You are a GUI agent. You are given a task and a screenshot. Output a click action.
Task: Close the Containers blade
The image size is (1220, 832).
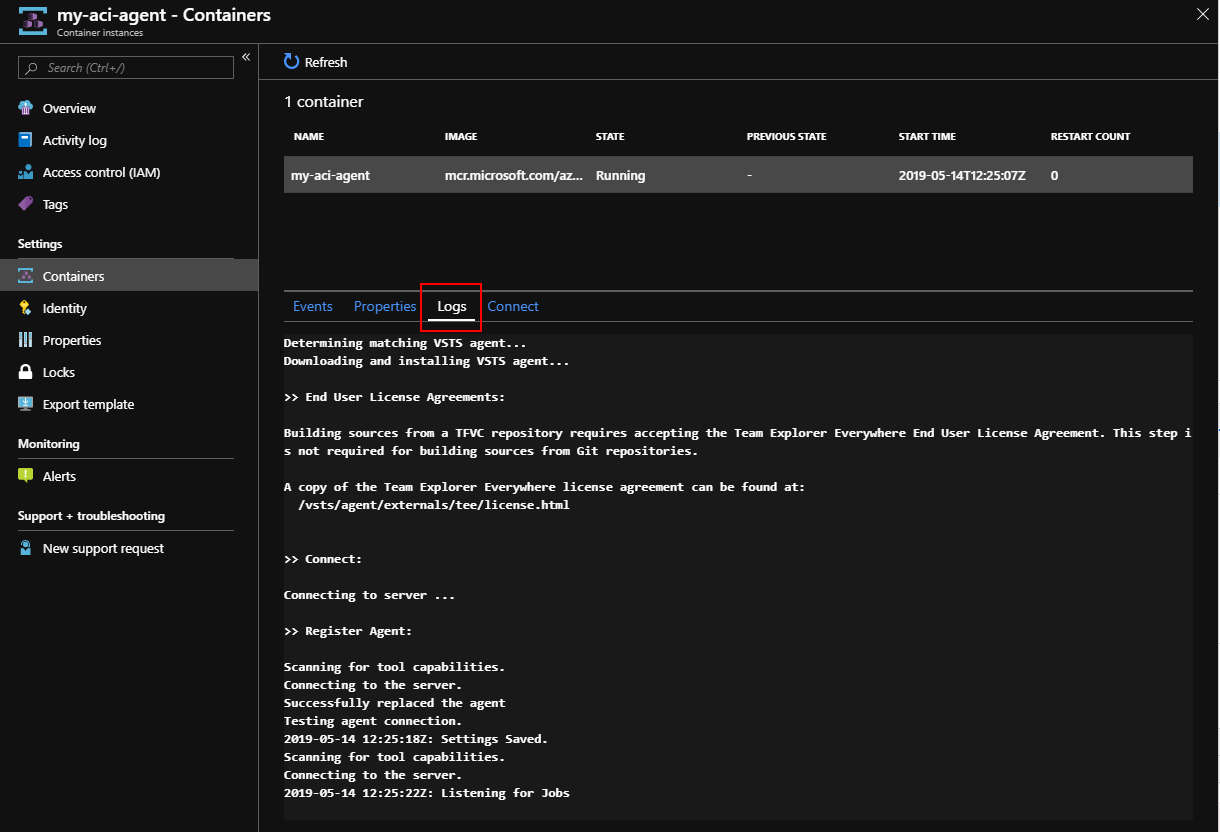1202,12
